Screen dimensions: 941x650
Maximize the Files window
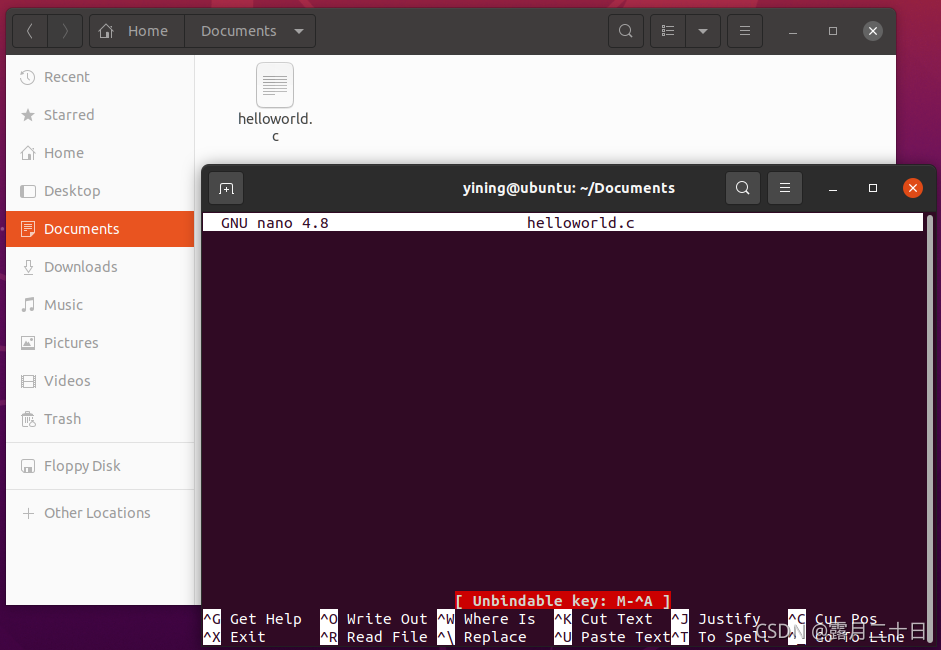(x=833, y=31)
